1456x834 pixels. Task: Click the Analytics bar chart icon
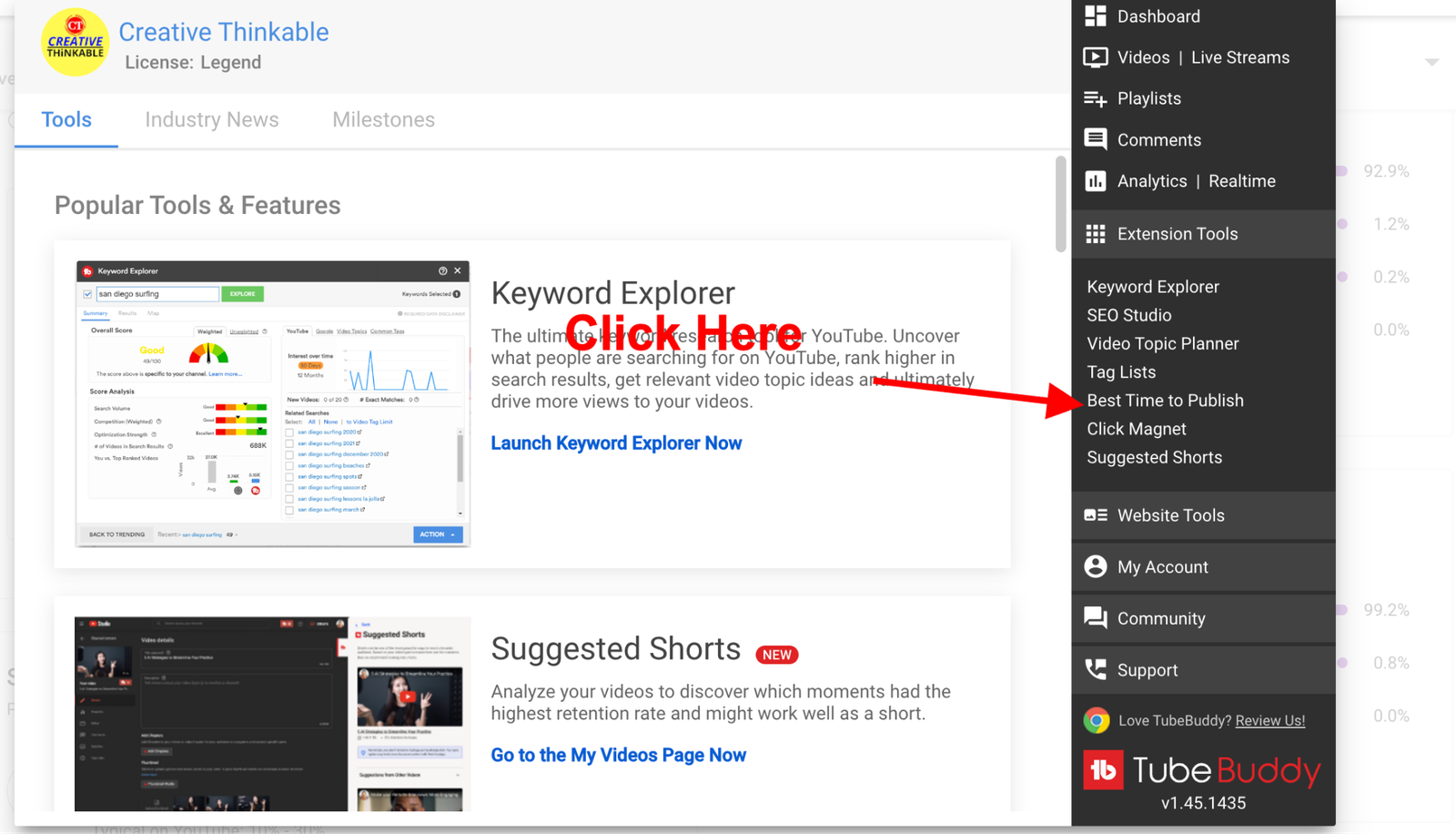pyautogui.click(x=1096, y=181)
